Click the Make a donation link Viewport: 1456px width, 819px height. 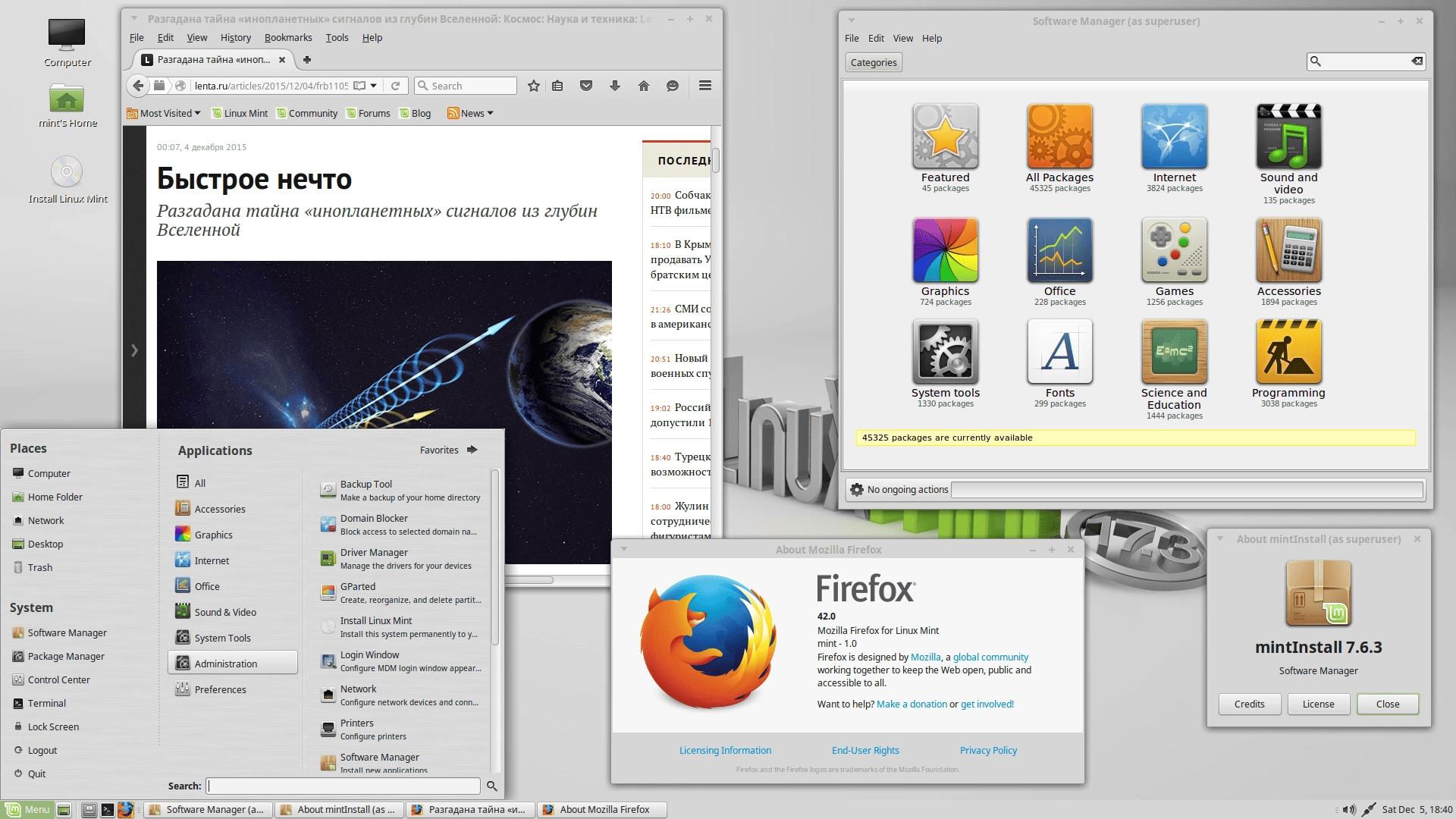(912, 704)
